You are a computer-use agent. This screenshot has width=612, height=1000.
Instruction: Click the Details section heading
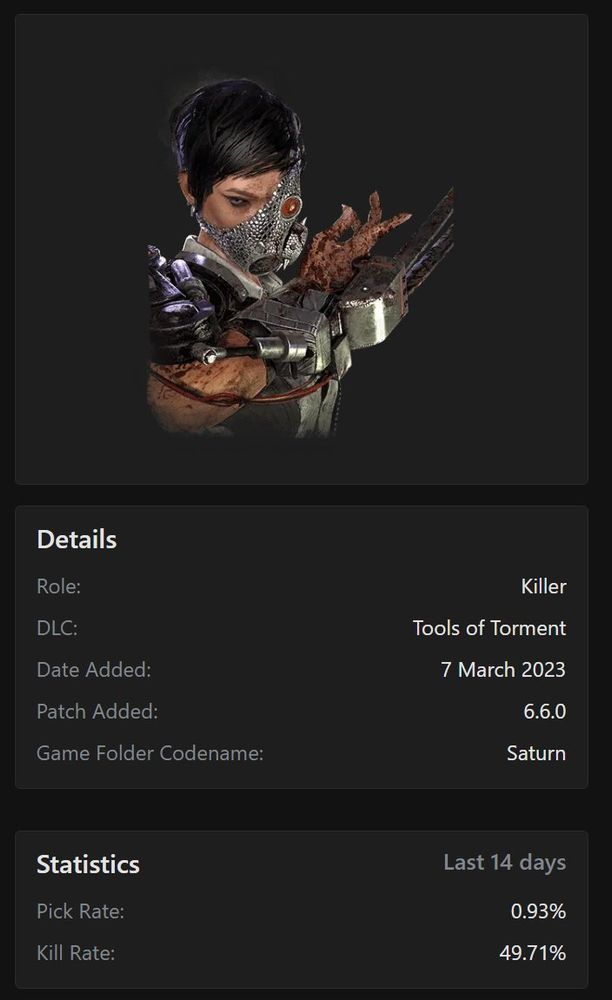click(76, 540)
